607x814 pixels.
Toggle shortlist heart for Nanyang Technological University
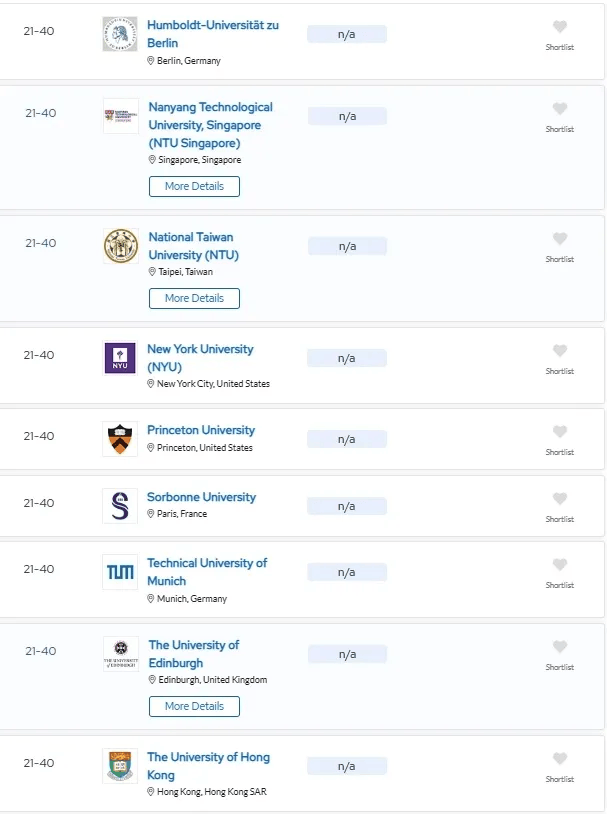559,108
